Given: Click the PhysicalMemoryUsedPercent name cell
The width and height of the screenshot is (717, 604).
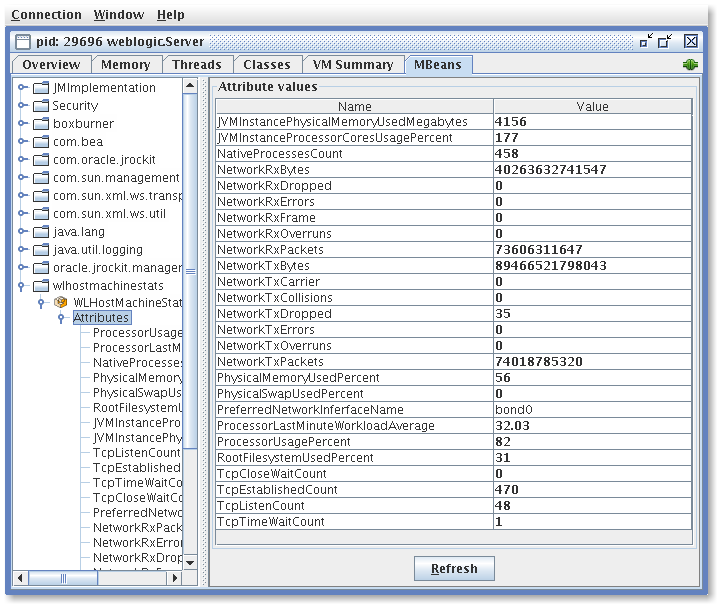Looking at the screenshot, I should (x=354, y=378).
